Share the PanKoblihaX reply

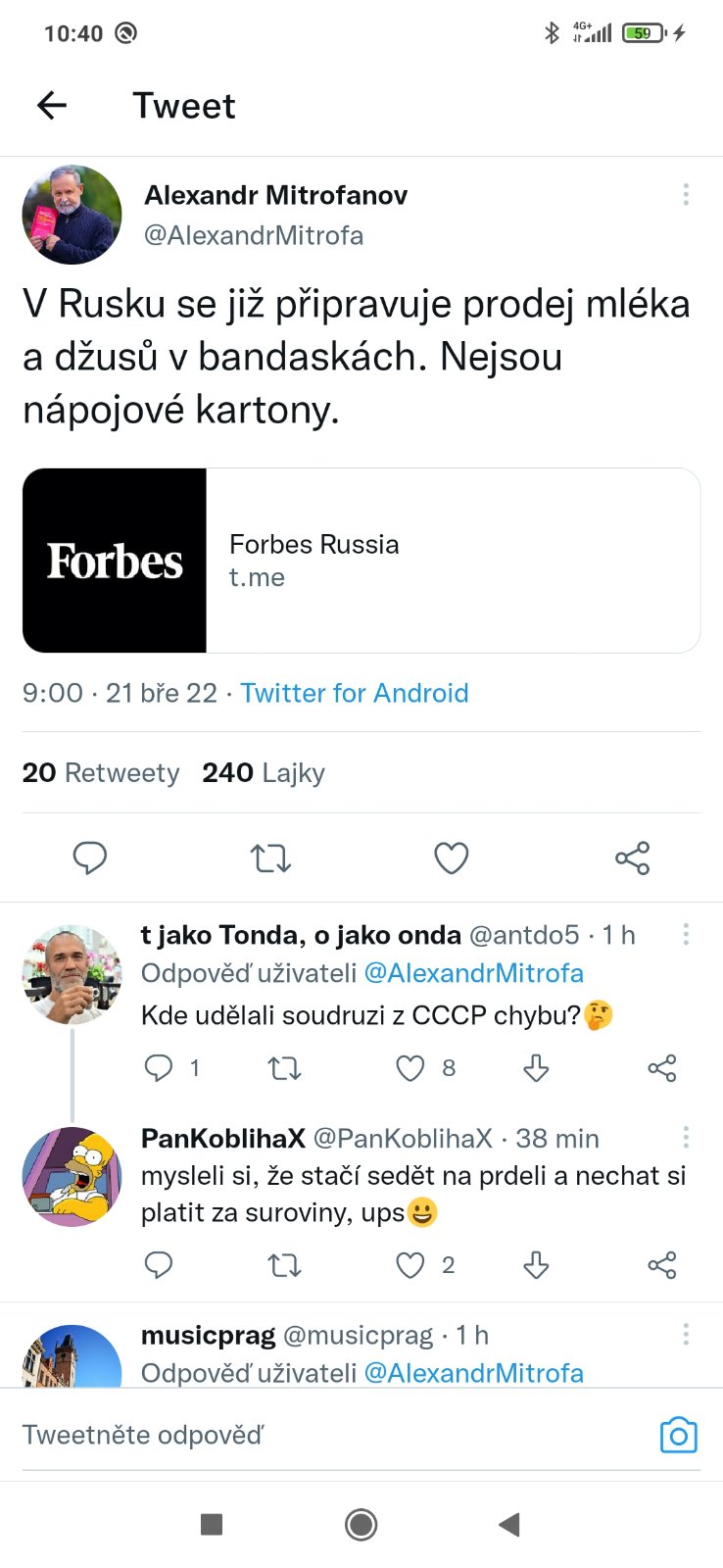tap(662, 1265)
